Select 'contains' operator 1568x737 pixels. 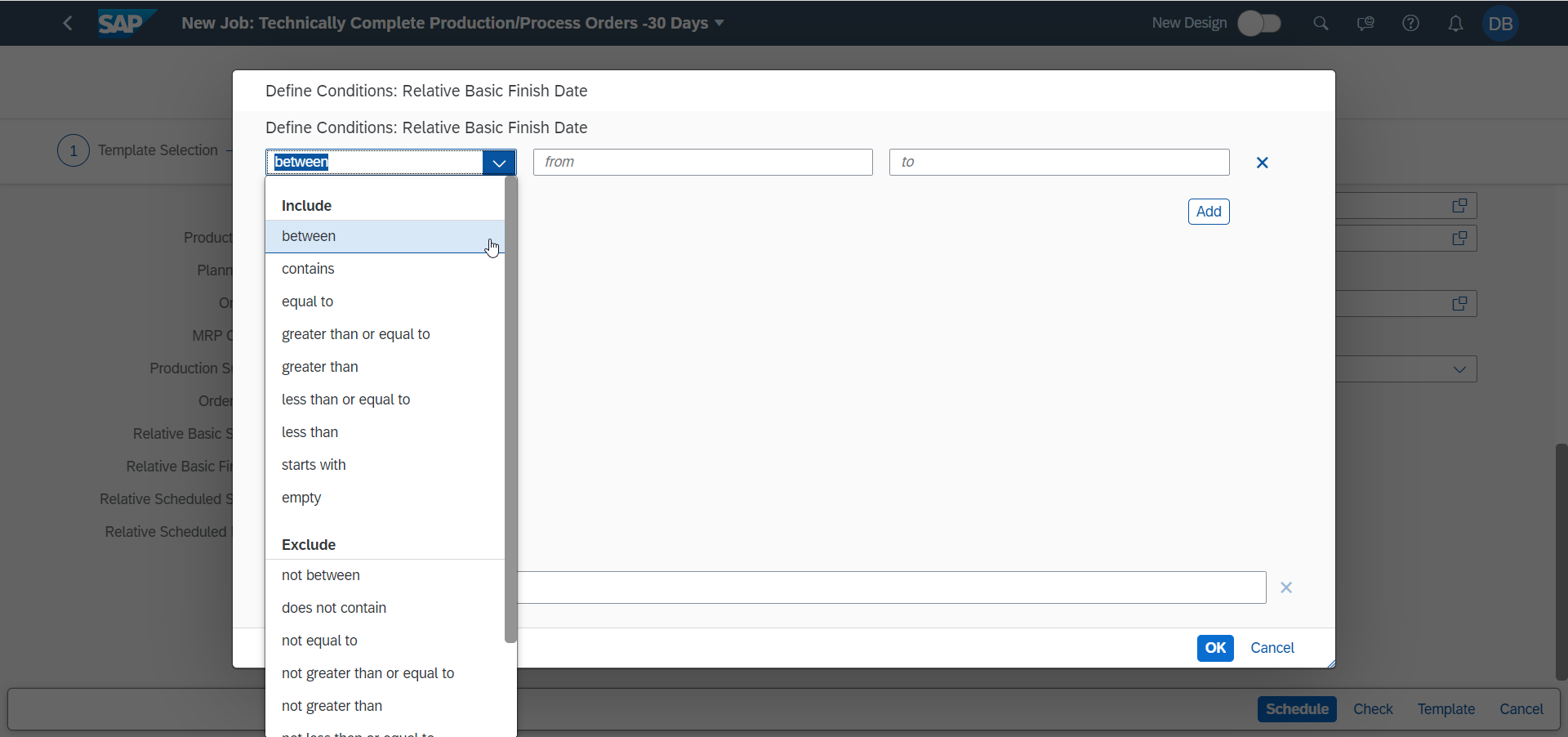[385, 269]
